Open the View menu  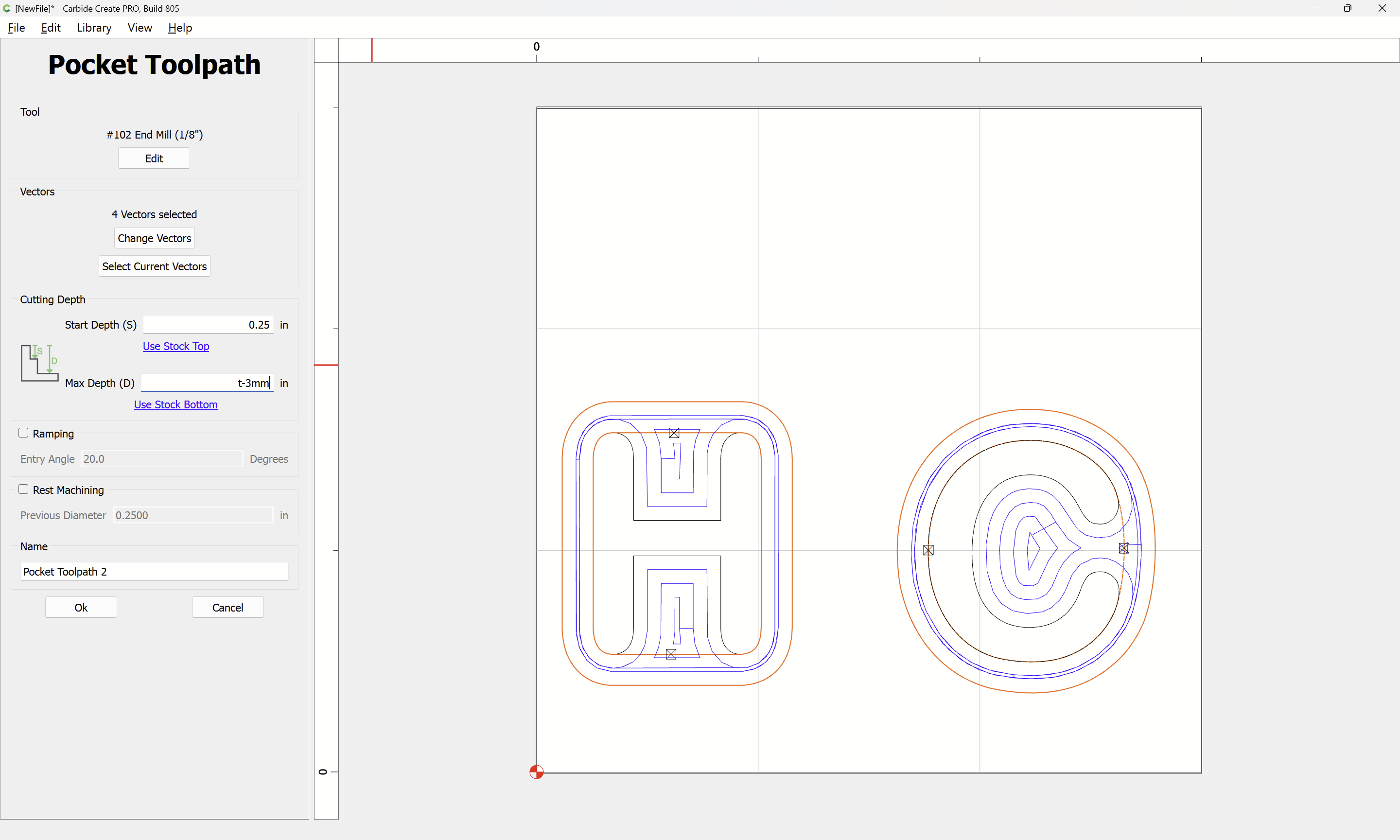[140, 28]
